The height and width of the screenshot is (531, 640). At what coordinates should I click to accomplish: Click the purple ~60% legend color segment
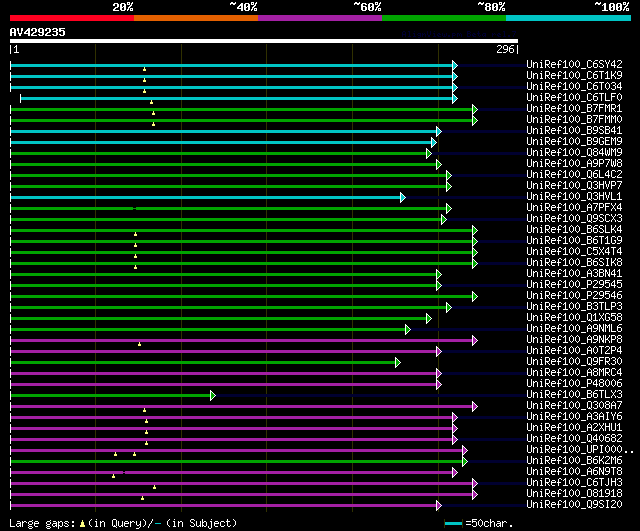pos(320,18)
